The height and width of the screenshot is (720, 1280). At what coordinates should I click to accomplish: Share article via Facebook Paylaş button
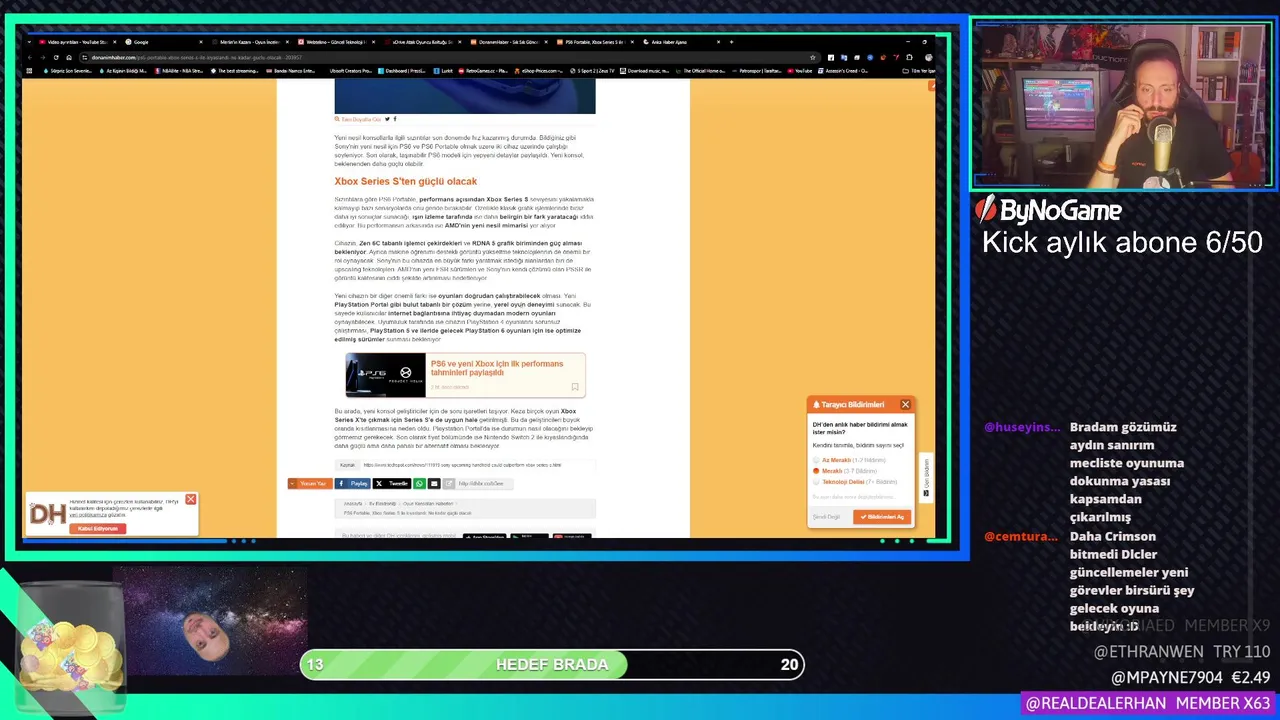click(x=354, y=483)
